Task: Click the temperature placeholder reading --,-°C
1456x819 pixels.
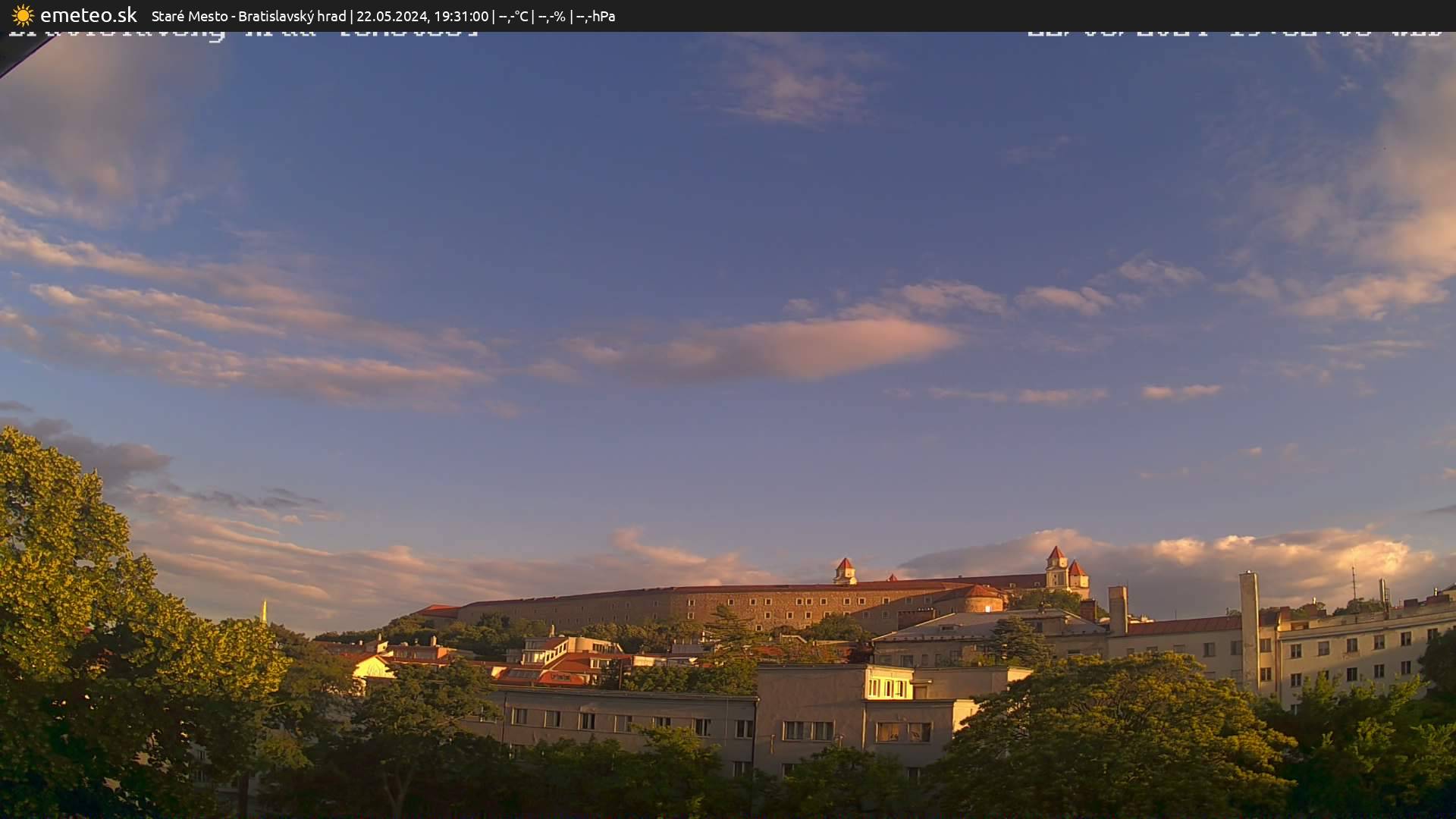Action: click(513, 15)
